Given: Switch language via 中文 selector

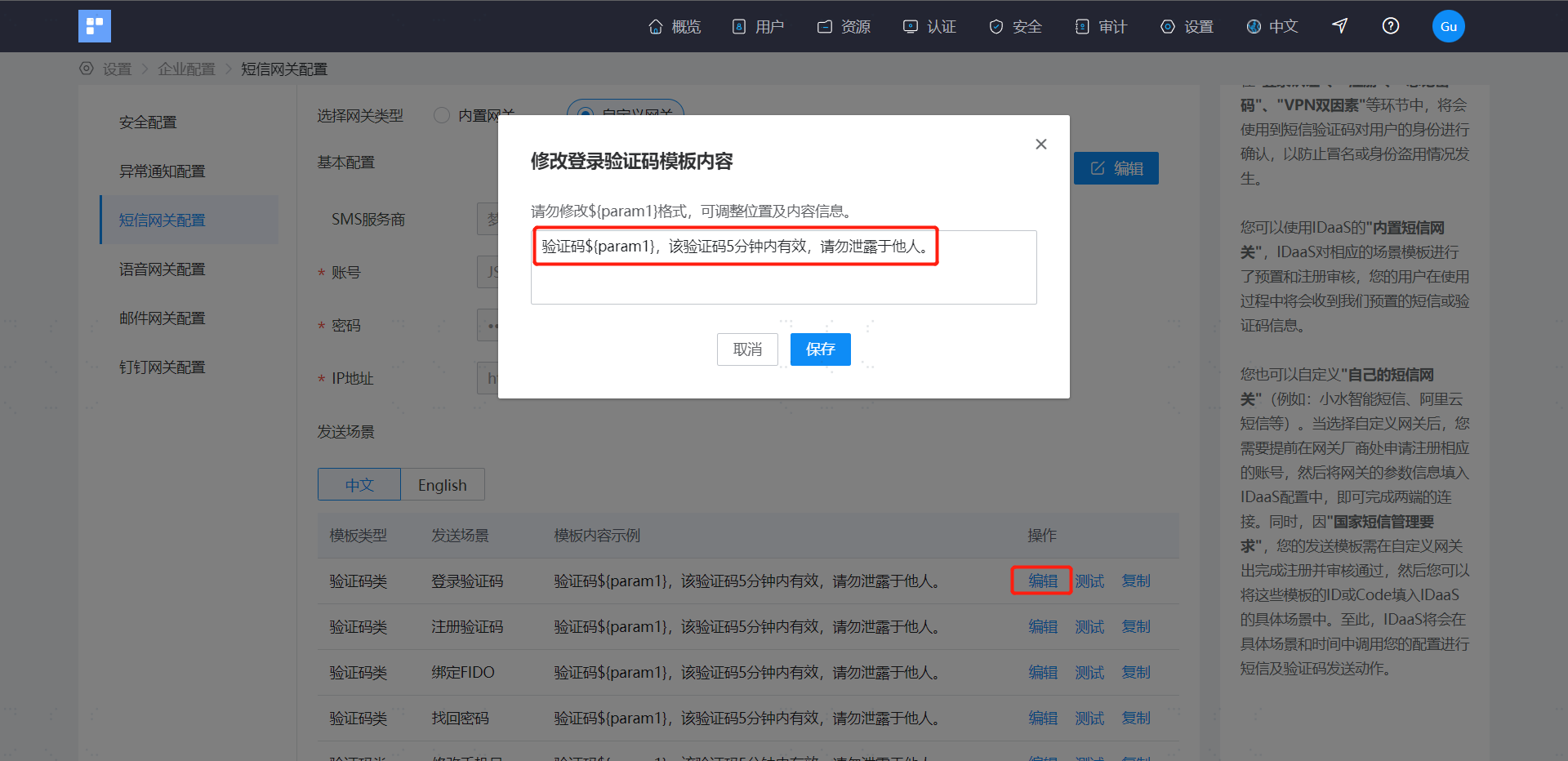Looking at the screenshot, I should click(1272, 27).
